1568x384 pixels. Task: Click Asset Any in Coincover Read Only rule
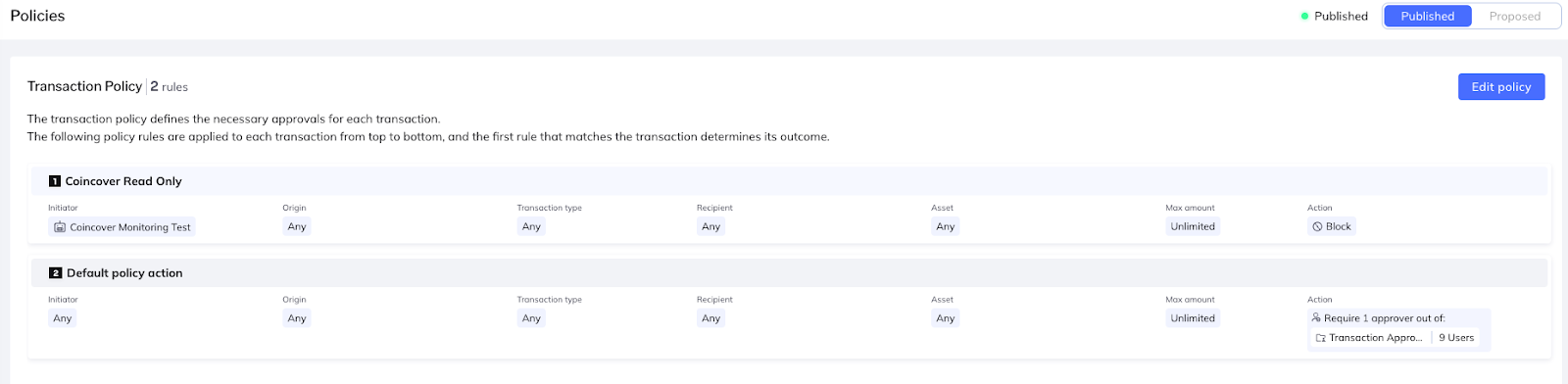pos(946,227)
